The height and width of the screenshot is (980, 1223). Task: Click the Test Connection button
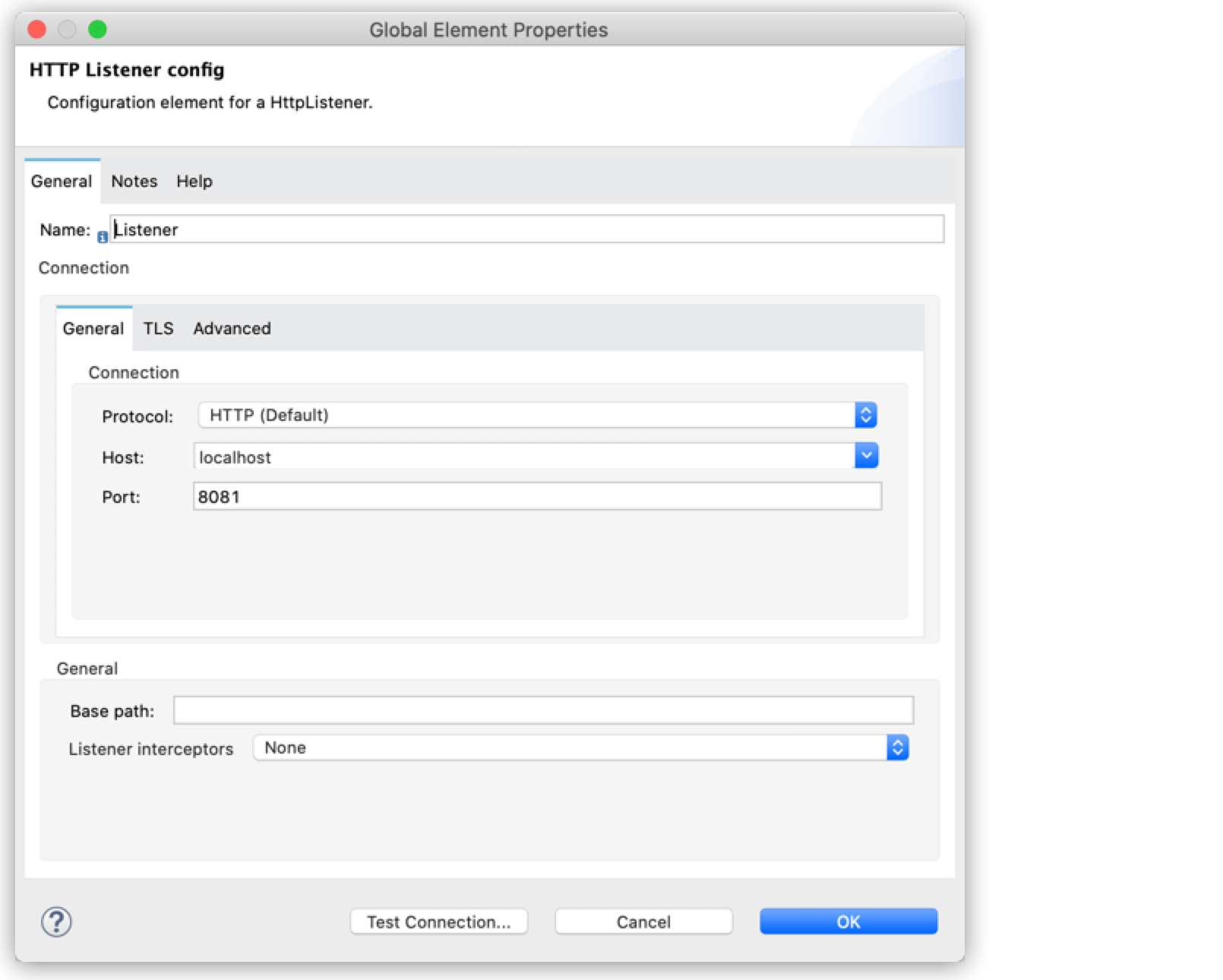tap(439, 922)
